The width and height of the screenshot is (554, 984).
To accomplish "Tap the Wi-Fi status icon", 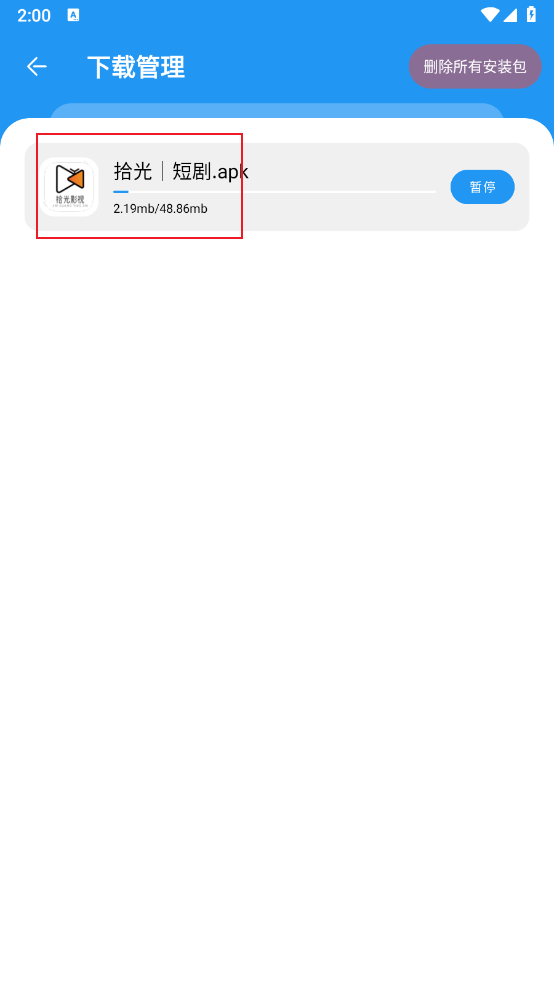I will point(490,15).
